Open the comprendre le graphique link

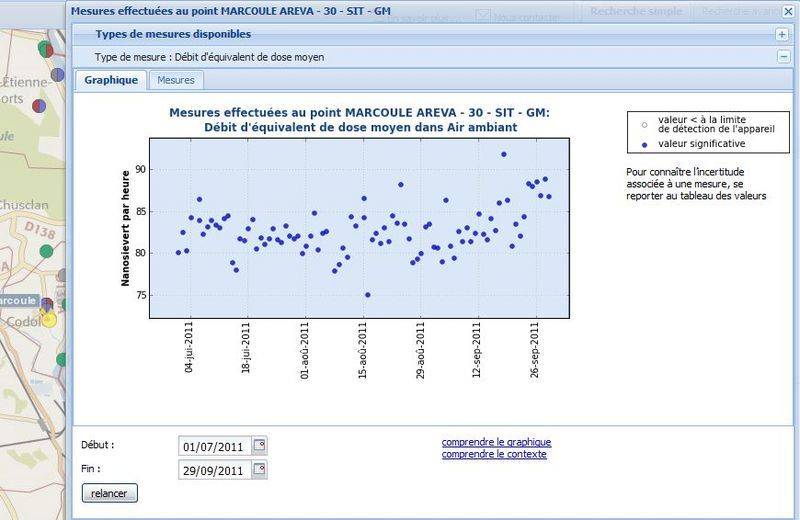tap(496, 442)
